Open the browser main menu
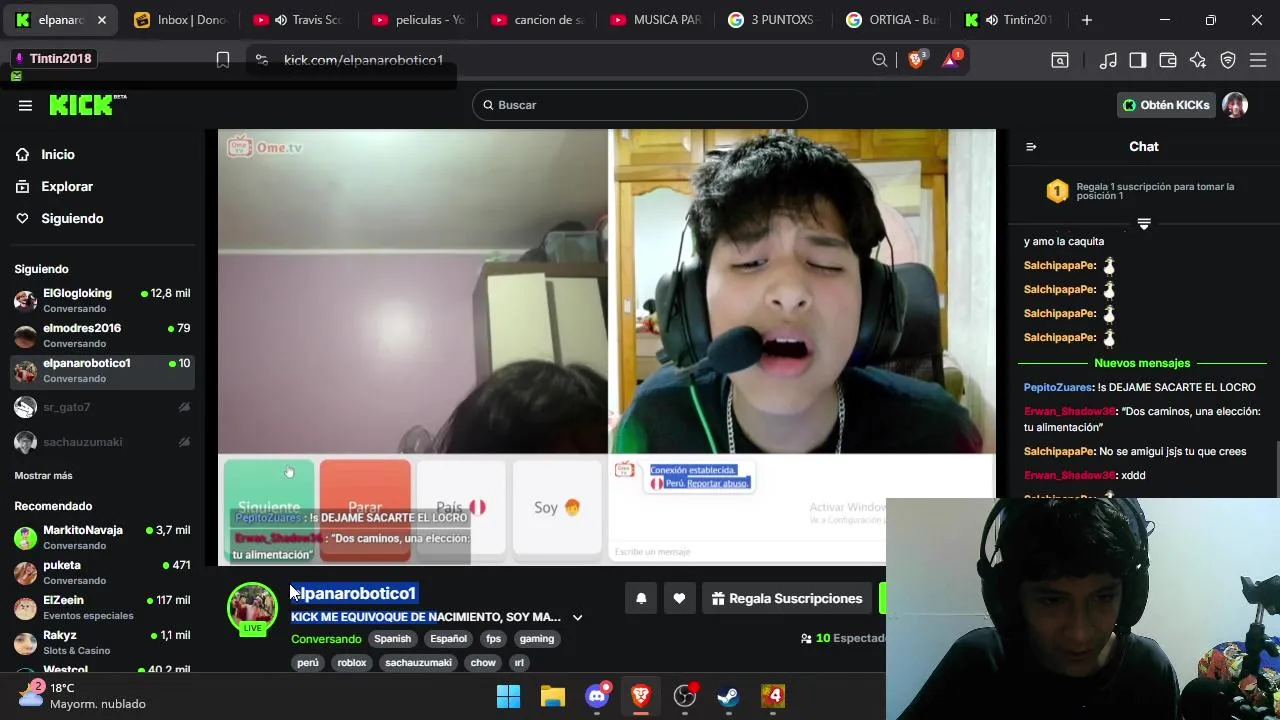Image resolution: width=1280 pixels, height=720 pixels. 1258,60
